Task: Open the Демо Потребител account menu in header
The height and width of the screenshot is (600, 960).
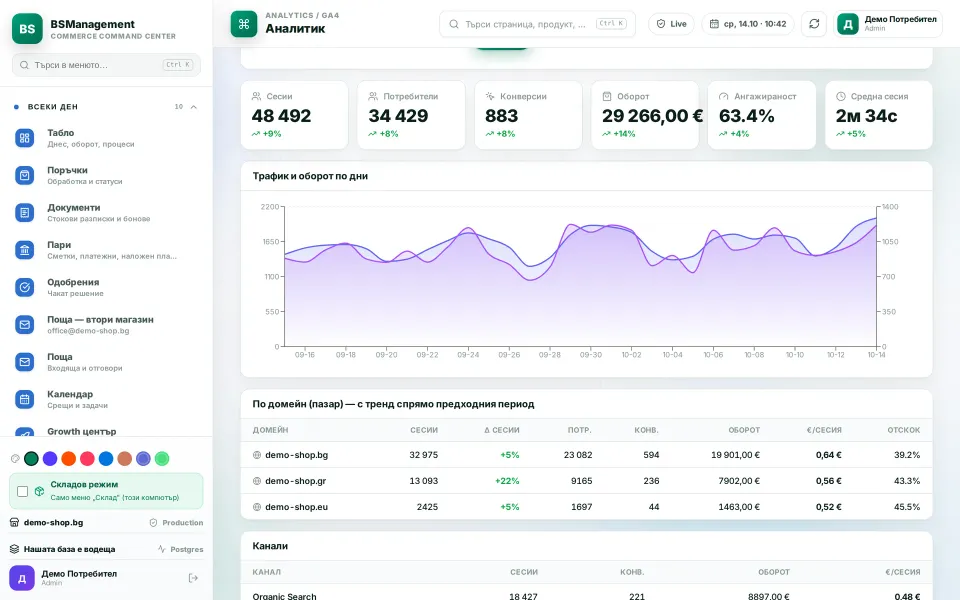Action: click(x=888, y=24)
